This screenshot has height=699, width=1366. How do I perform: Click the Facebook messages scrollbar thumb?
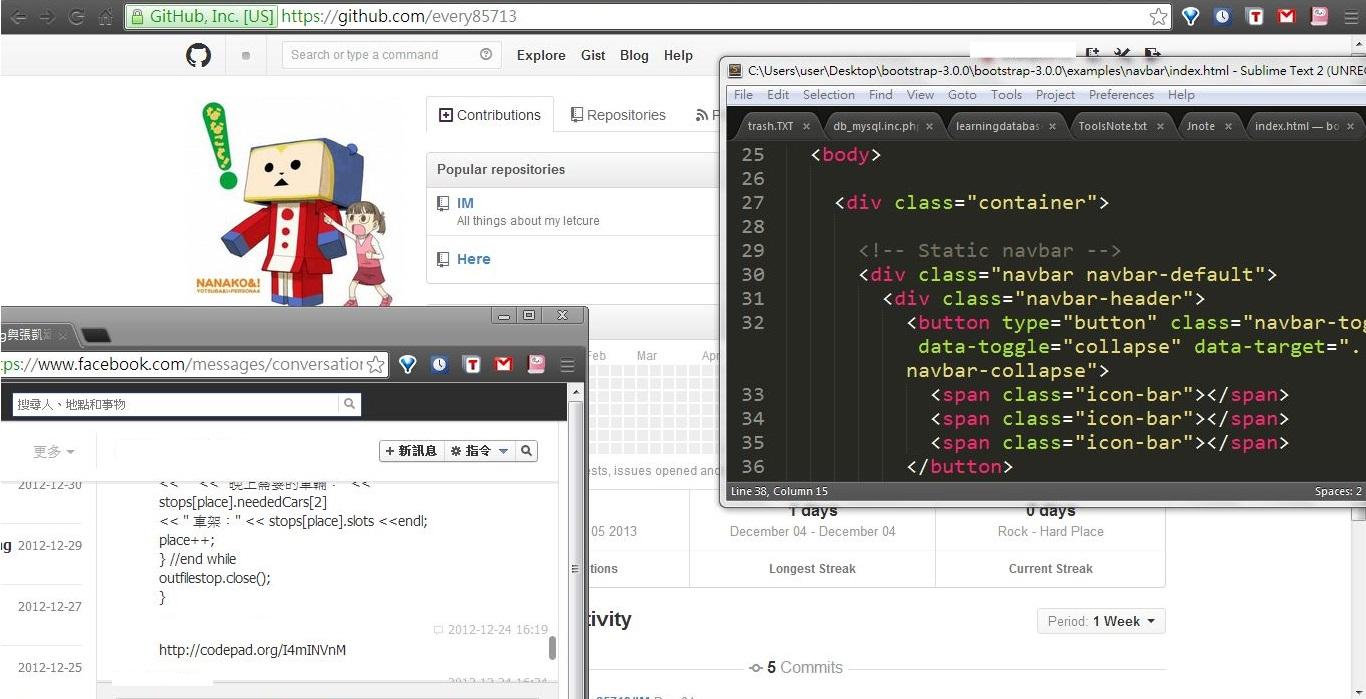pos(552,649)
